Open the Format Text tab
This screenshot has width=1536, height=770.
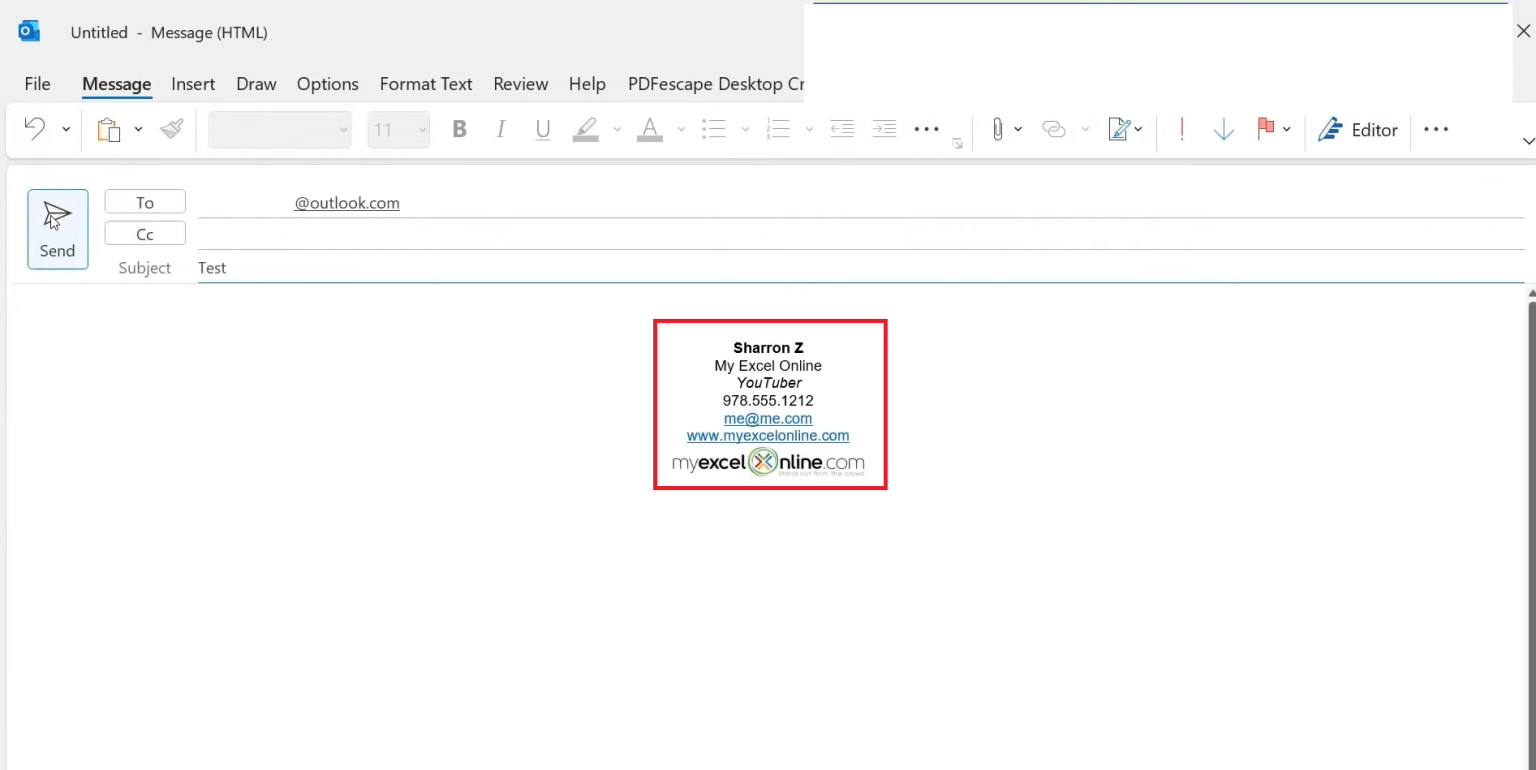426,84
